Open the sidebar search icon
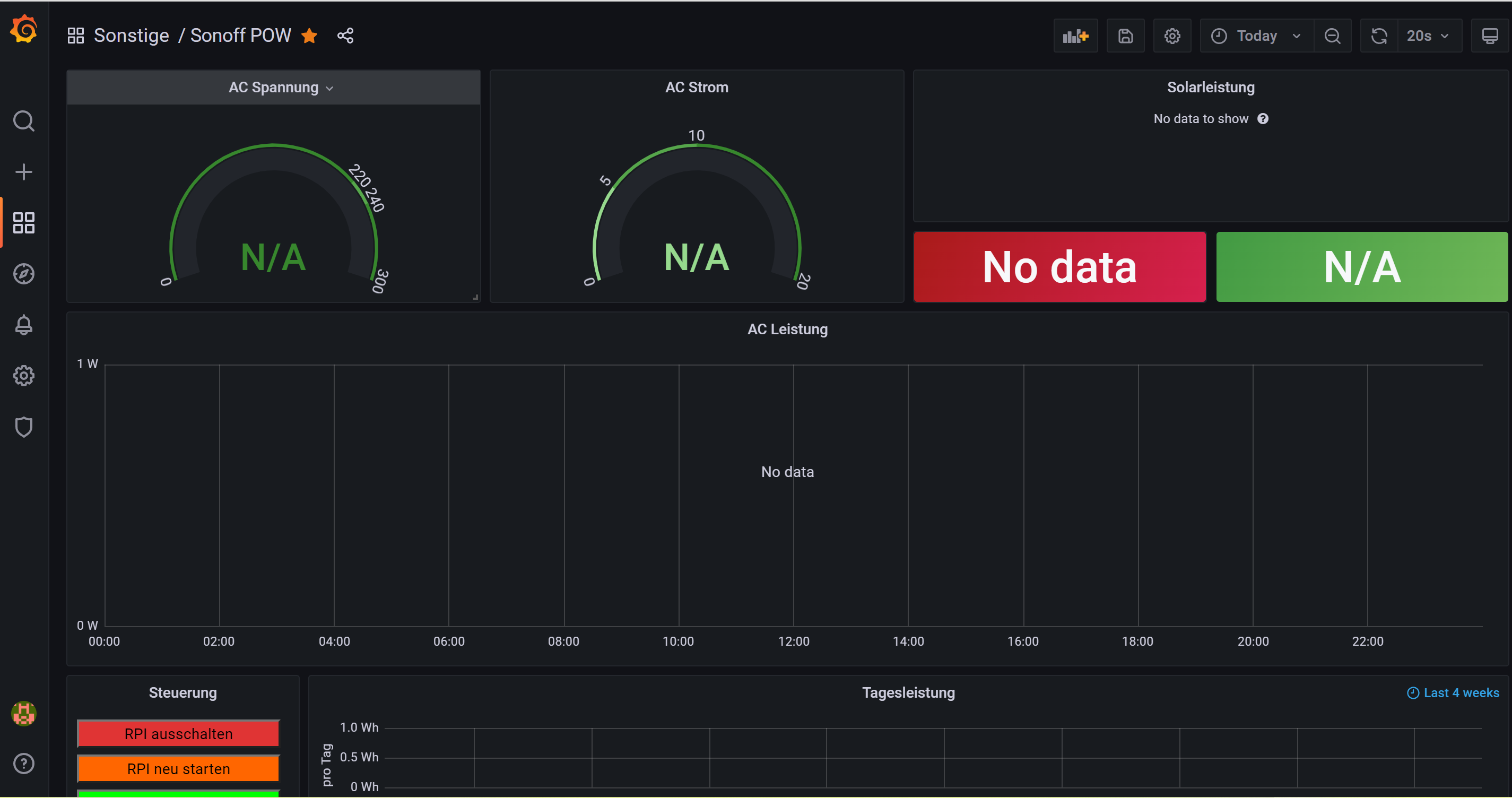Image resolution: width=1512 pixels, height=798 pixels. pos(23,121)
